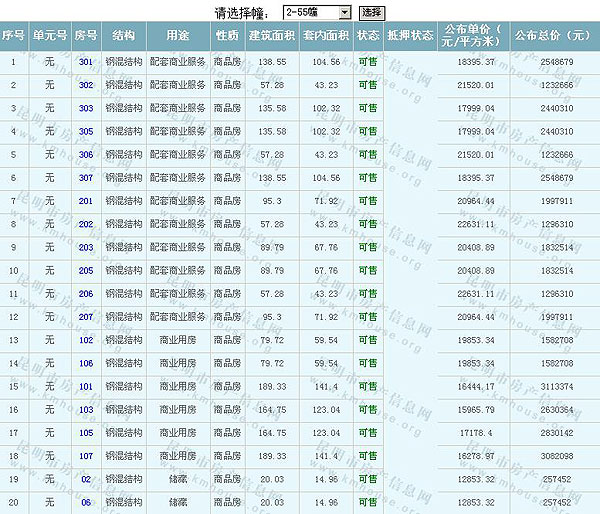Click the 房号 column header
The width and height of the screenshot is (600, 514).
pos(86,35)
